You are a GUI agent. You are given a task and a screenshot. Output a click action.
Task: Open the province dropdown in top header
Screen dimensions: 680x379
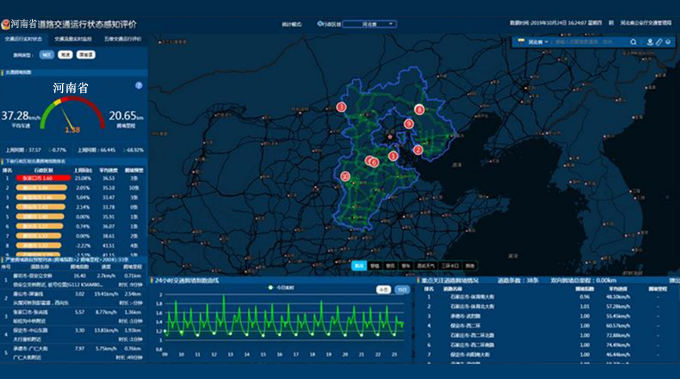coord(369,24)
